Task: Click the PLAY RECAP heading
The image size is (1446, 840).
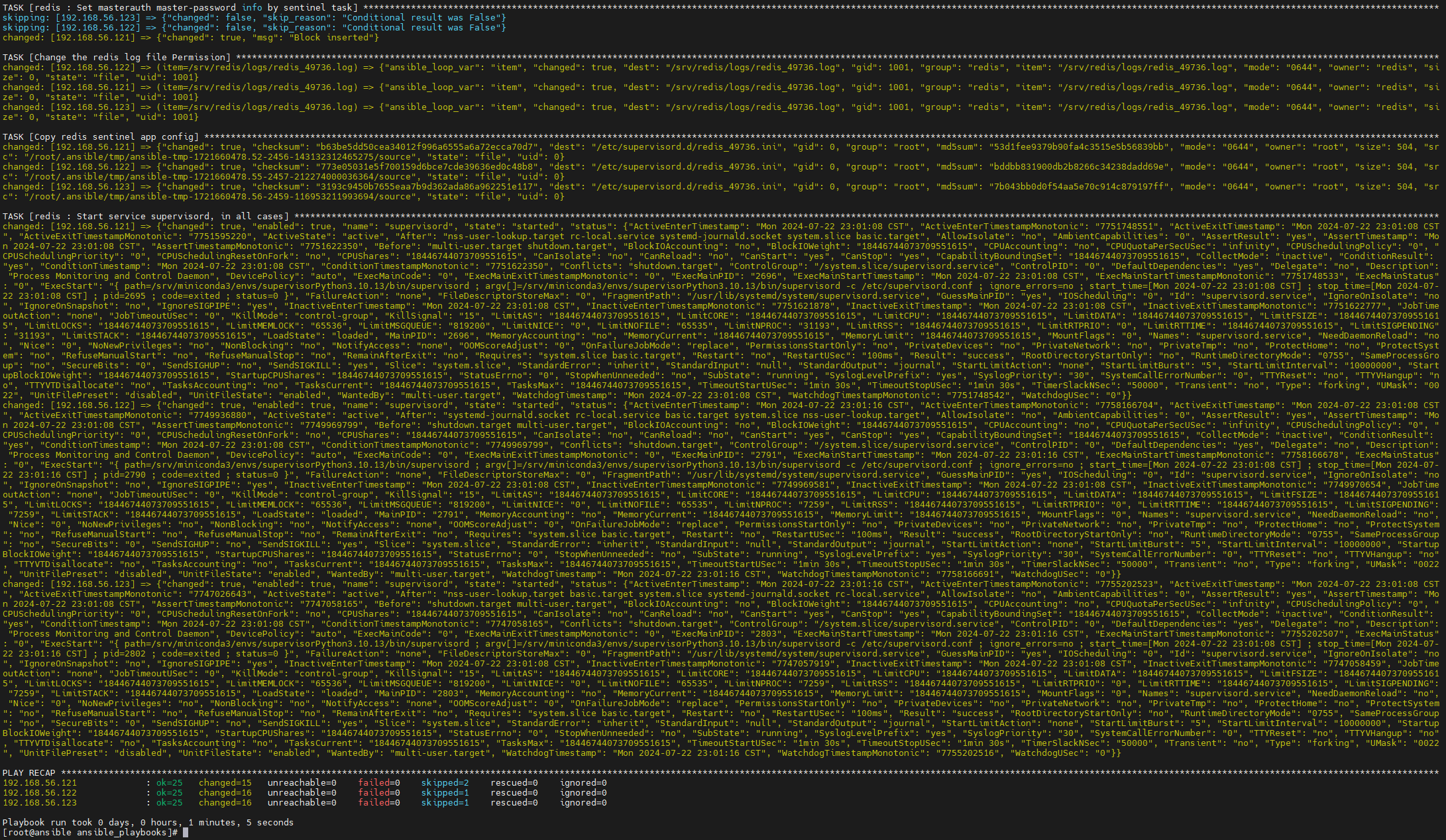Action: pos(29,773)
